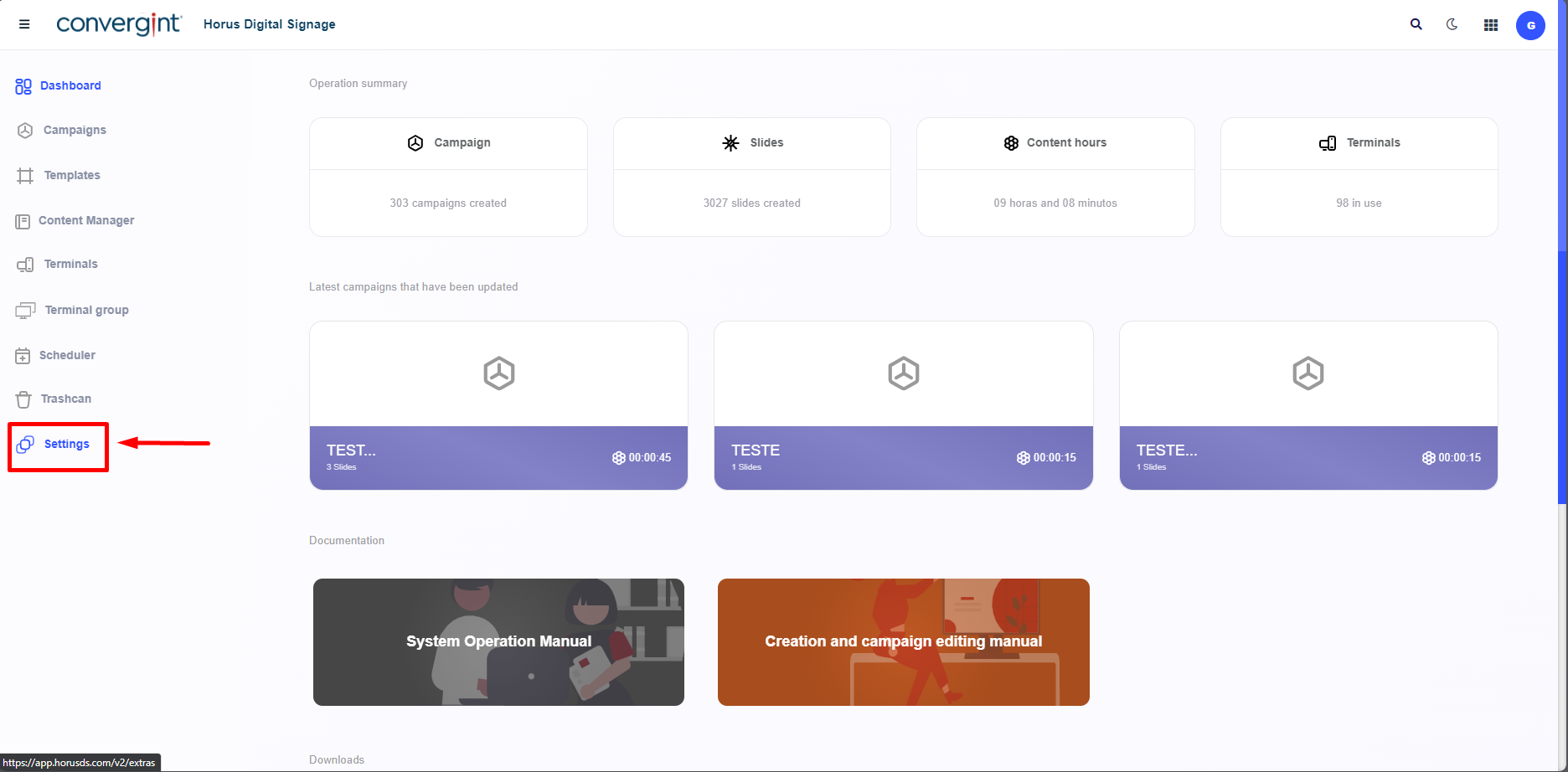Open the Creation and campaign editing manual
This screenshot has height=772, width=1568.
click(903, 641)
